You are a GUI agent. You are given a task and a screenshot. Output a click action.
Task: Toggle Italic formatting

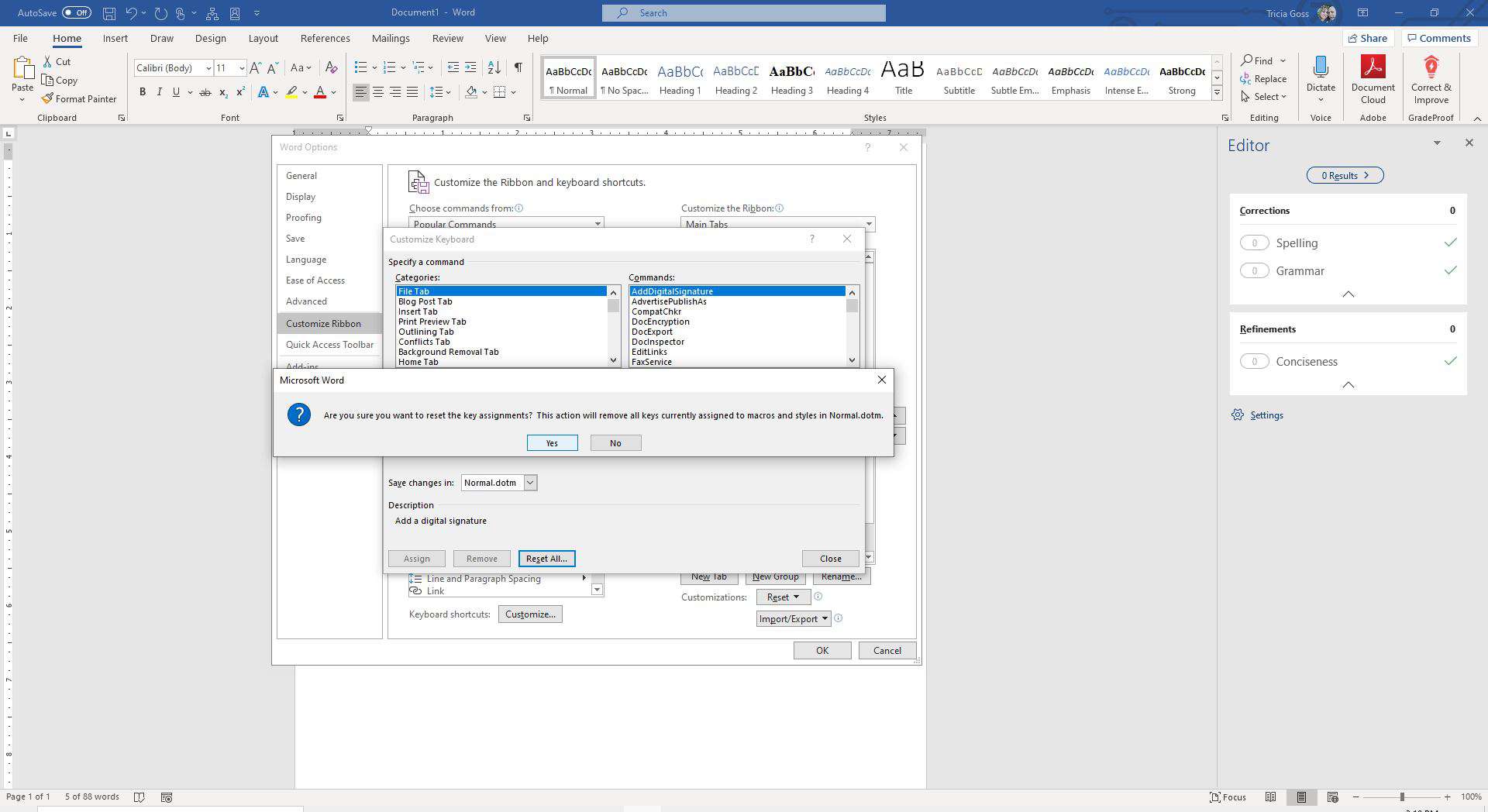[160, 92]
